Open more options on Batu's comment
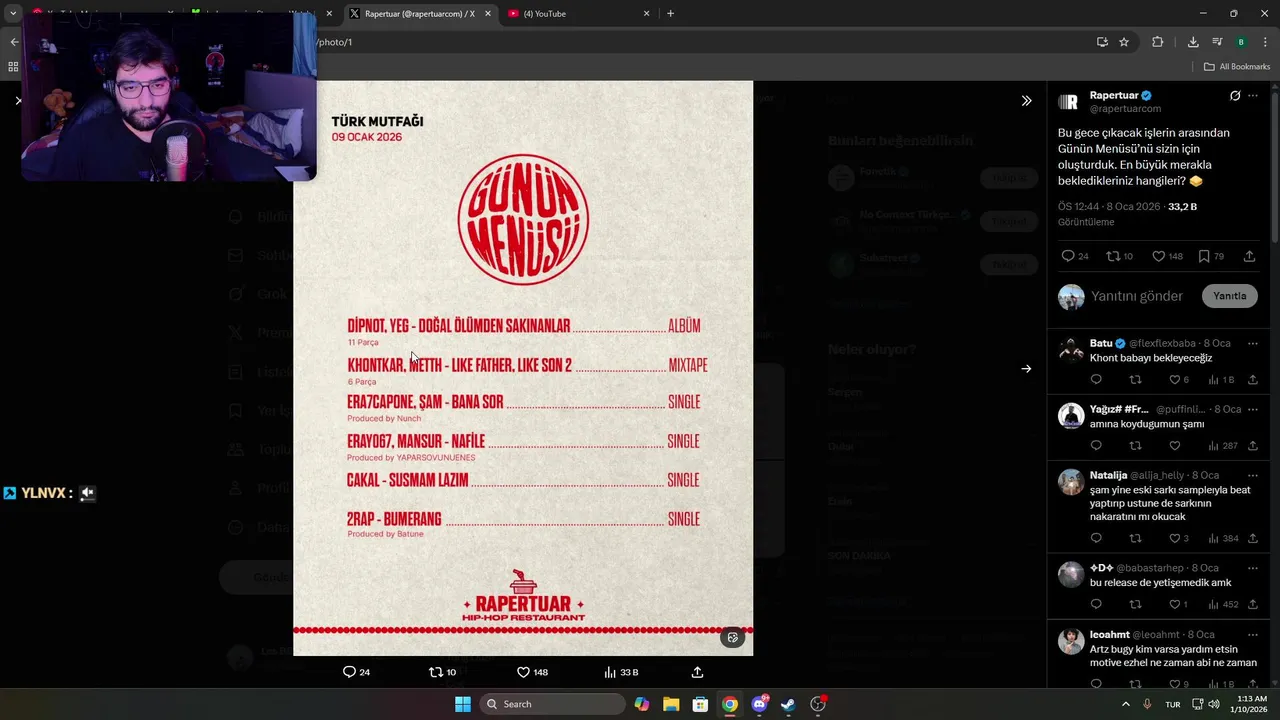Image resolution: width=1280 pixels, height=720 pixels. pos(1253,343)
